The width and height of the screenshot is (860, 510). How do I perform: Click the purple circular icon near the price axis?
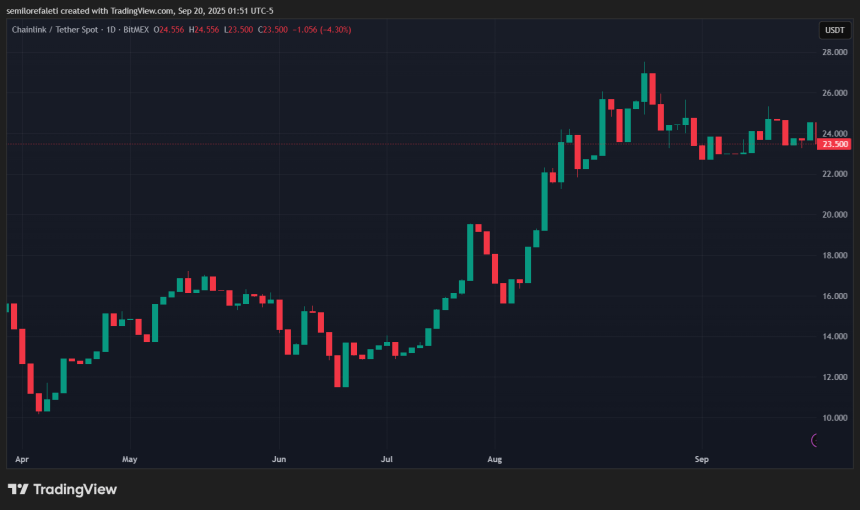point(815,440)
